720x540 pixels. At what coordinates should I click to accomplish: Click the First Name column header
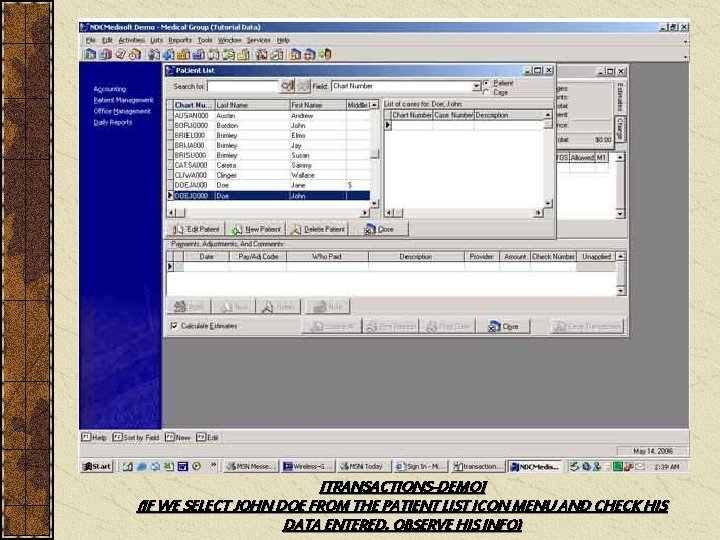[x=318, y=105]
